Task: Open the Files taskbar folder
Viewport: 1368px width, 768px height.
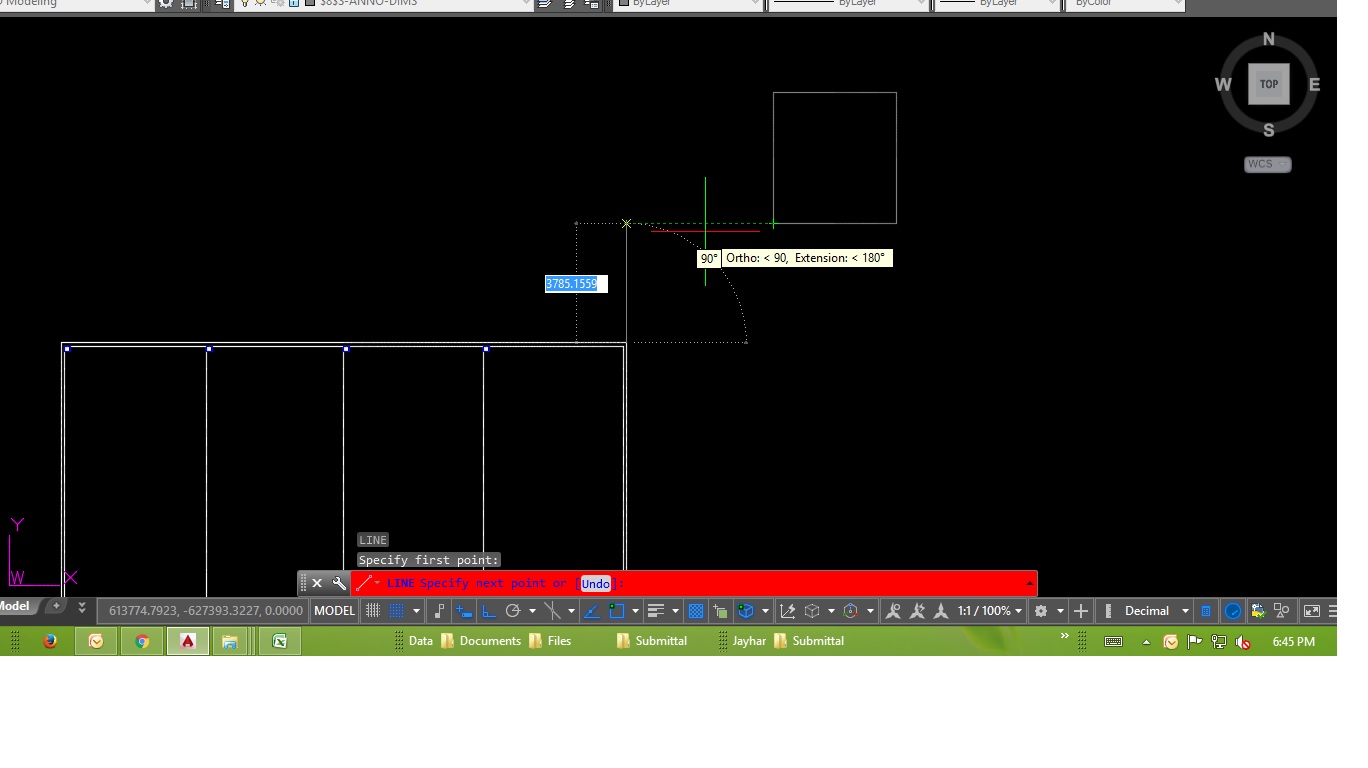Action: coord(550,641)
